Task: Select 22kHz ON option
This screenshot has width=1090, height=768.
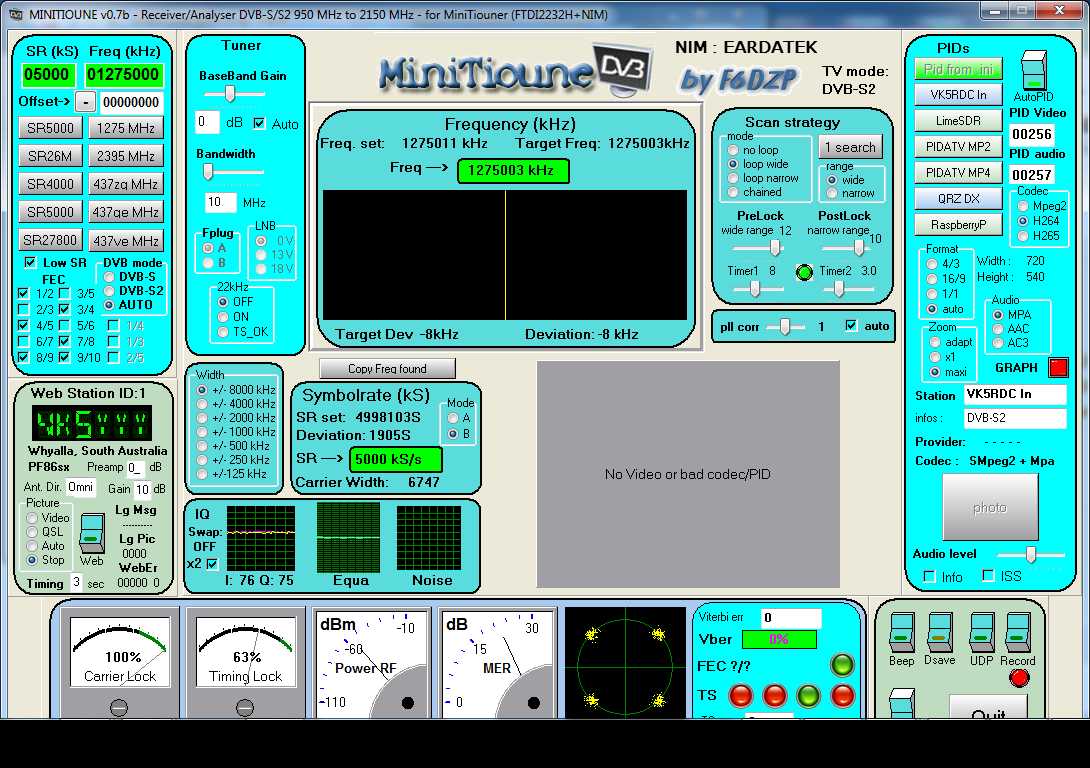Action: (x=223, y=317)
